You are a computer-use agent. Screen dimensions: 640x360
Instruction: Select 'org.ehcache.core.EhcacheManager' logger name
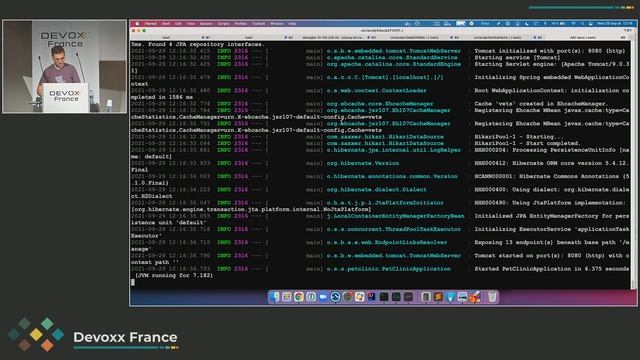pos(380,104)
